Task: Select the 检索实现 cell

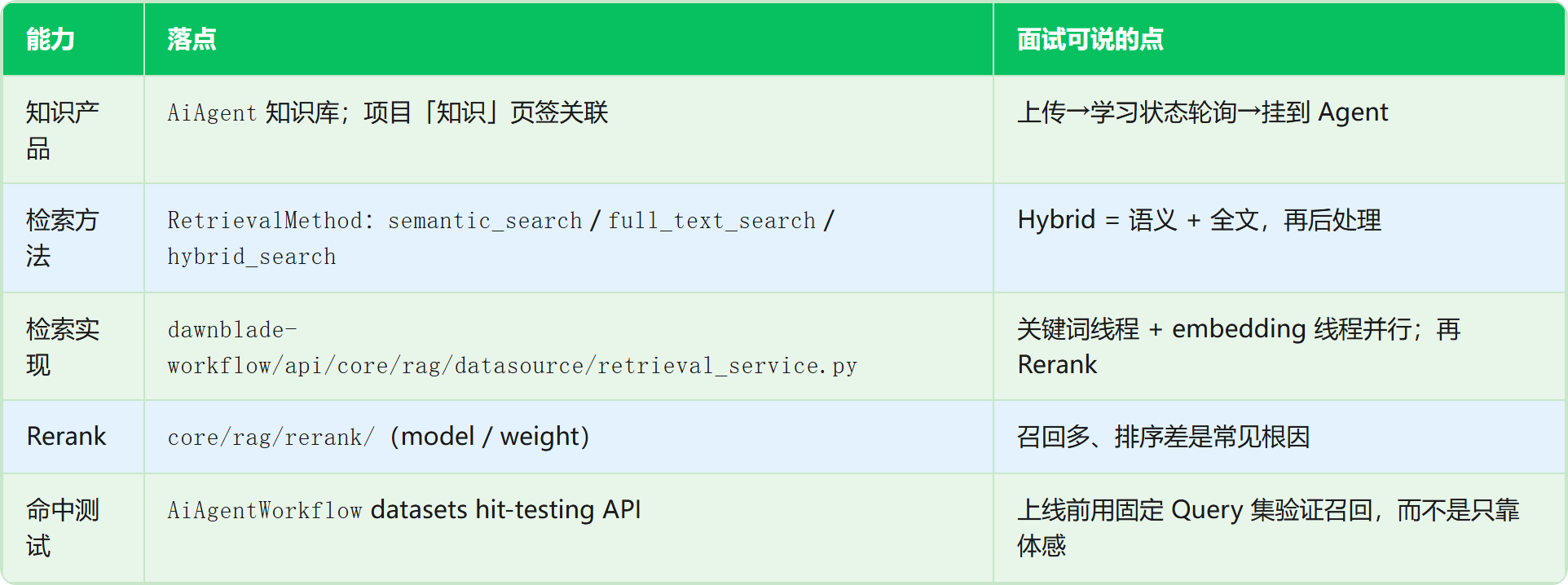Action: [73, 346]
